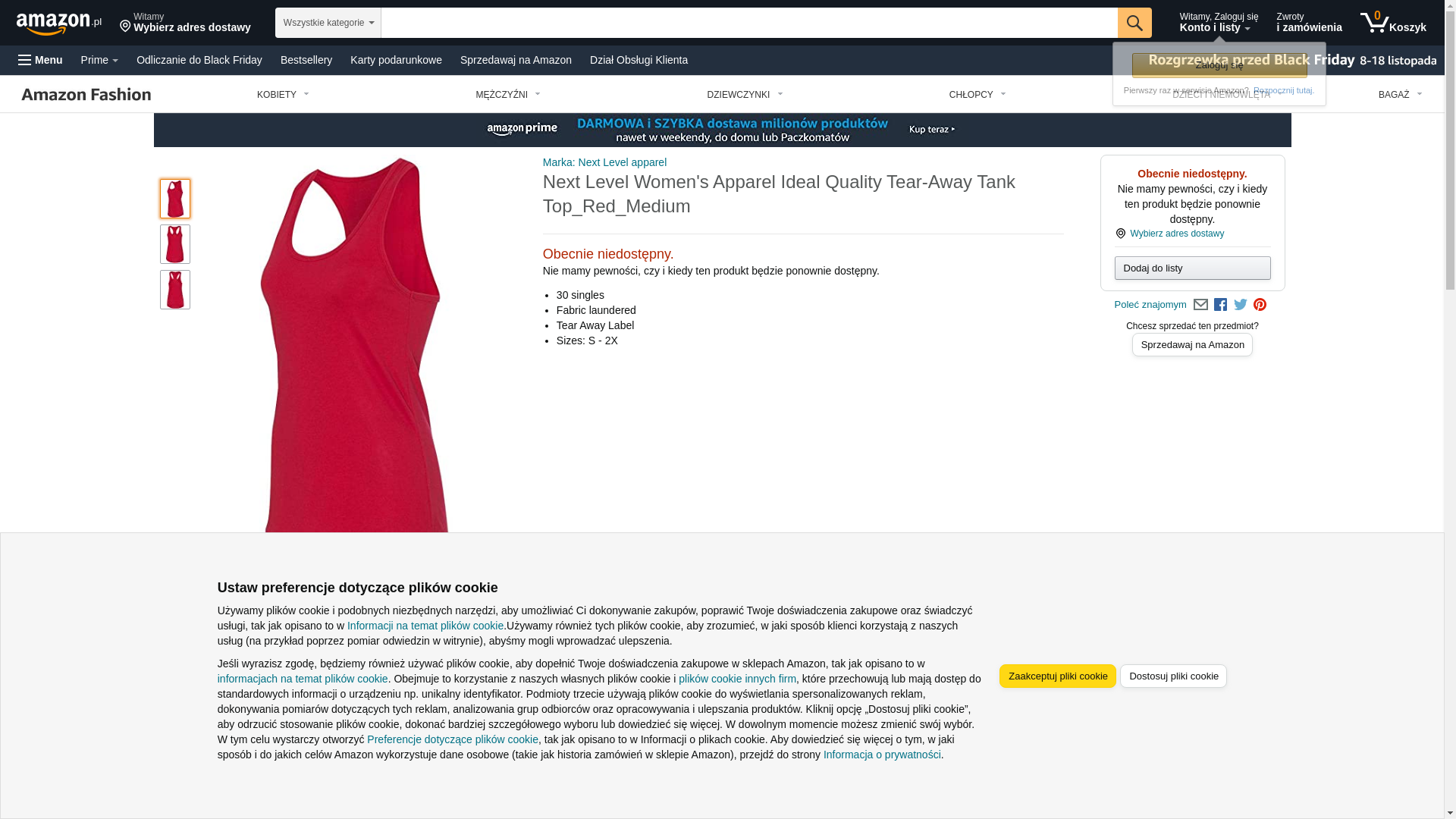Click the Dodaj do listy button
The height and width of the screenshot is (819, 1456).
(x=1193, y=268)
